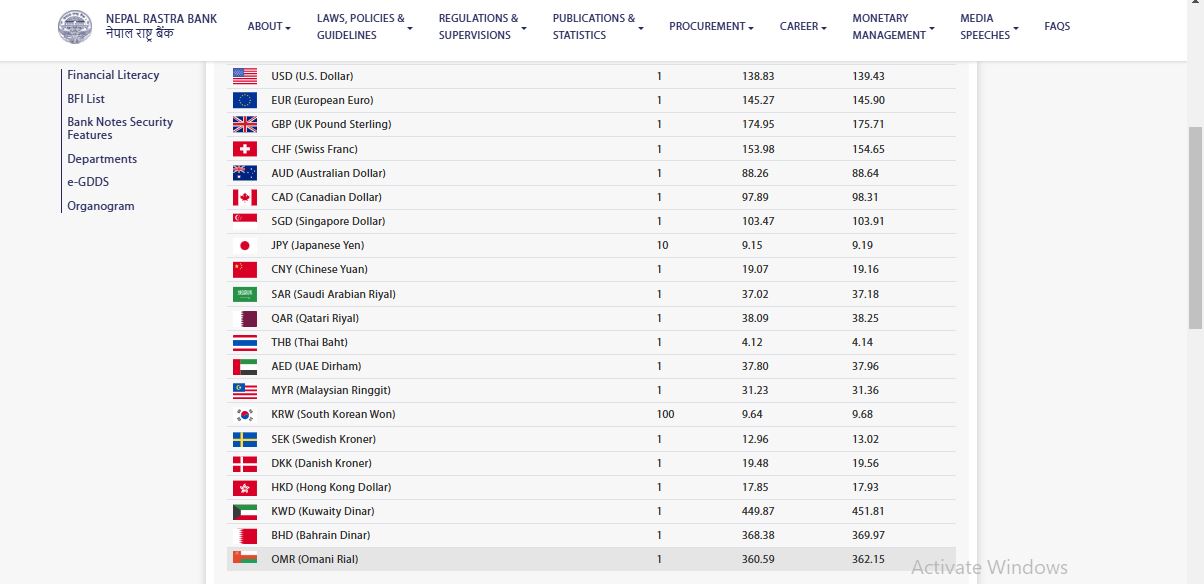Screen dimensions: 1204x584
Task: Click the South Korean Won flag icon
Action: click(244, 415)
